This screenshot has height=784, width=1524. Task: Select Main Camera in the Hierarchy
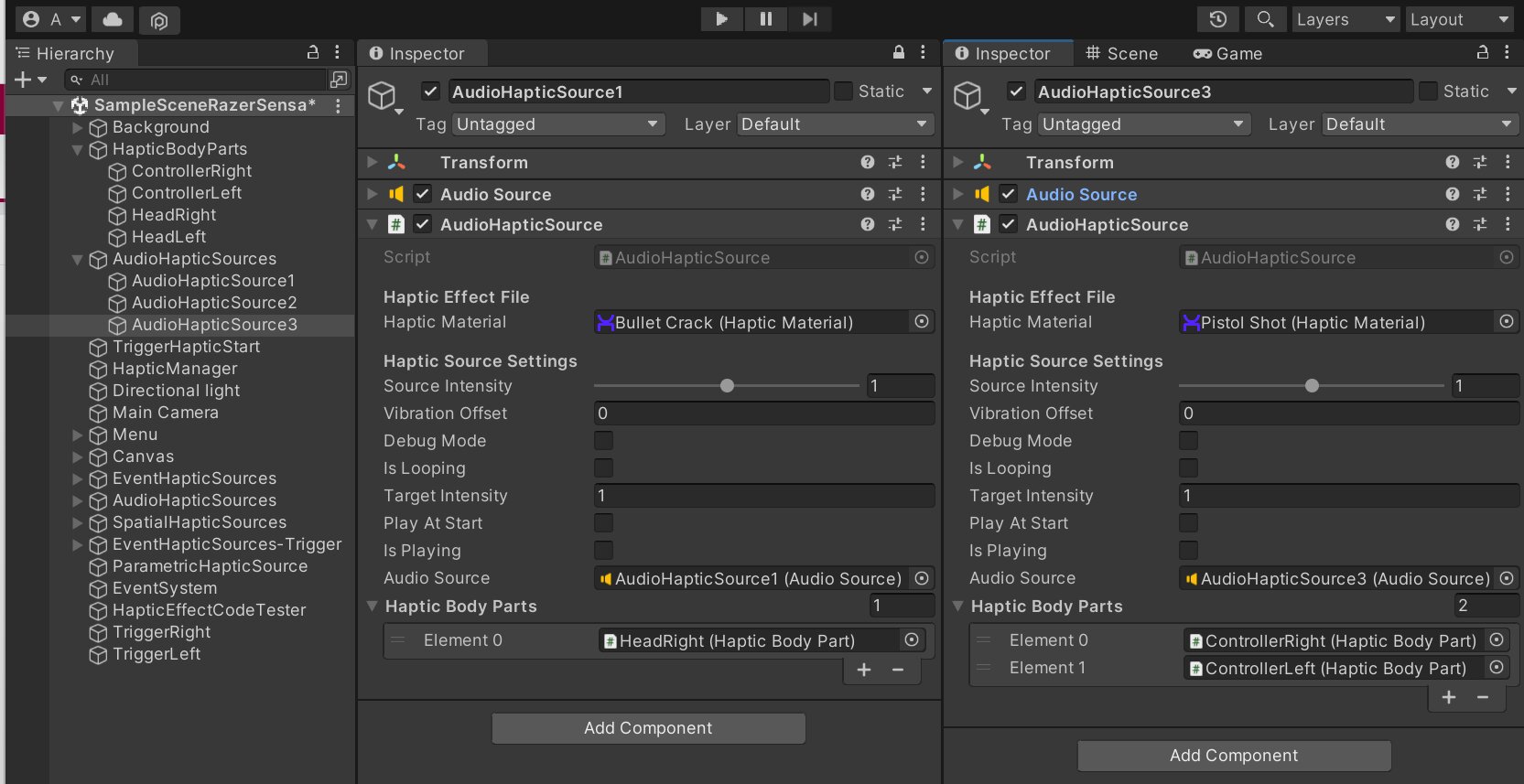tap(166, 413)
